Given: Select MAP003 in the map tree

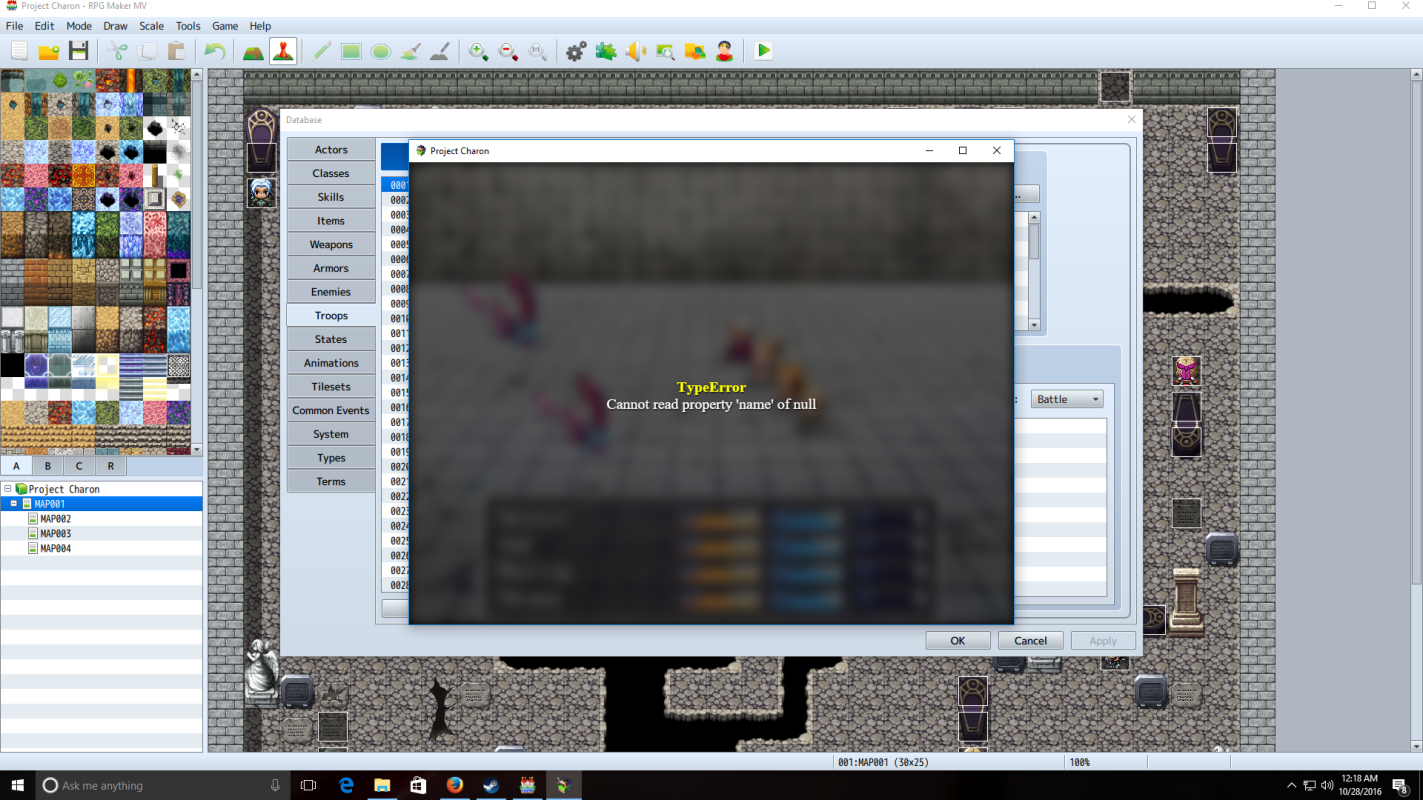Looking at the screenshot, I should click(x=55, y=534).
